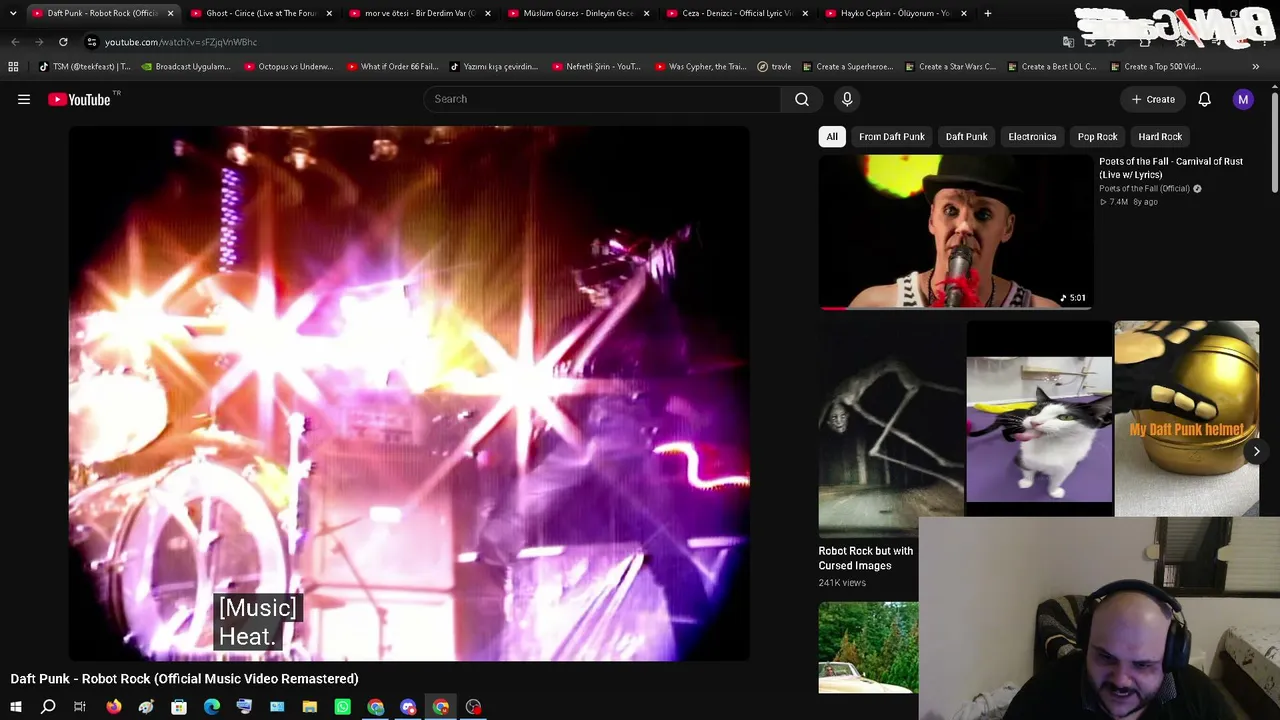
Task: Select the From Daft Punk chip
Action: 892,136
